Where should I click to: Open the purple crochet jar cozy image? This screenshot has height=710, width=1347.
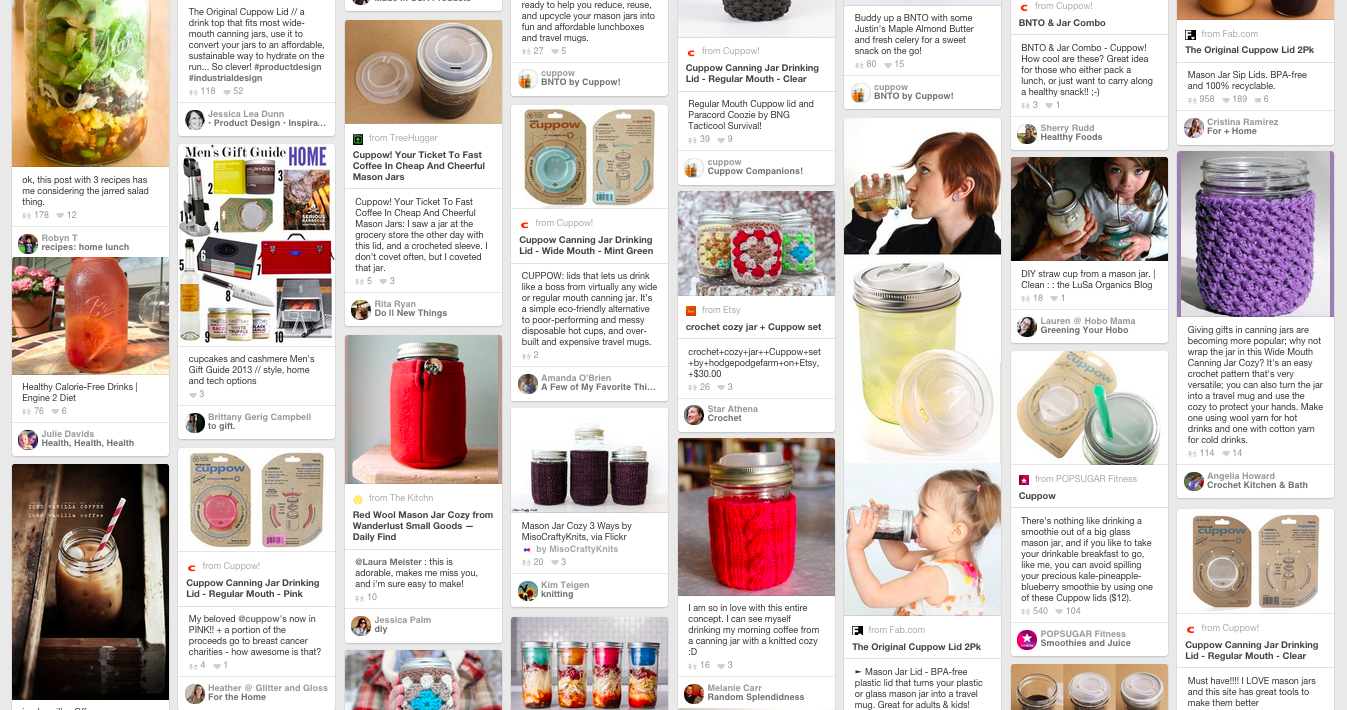[x=1255, y=235]
